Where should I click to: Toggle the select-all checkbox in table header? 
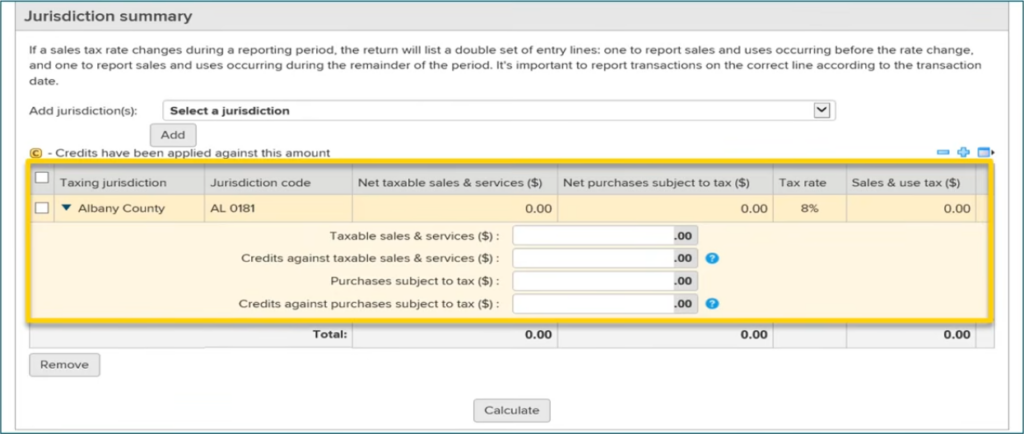41,177
